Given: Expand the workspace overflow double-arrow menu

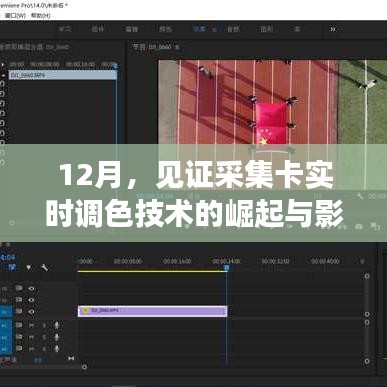Looking at the screenshot, I should click(x=333, y=29).
